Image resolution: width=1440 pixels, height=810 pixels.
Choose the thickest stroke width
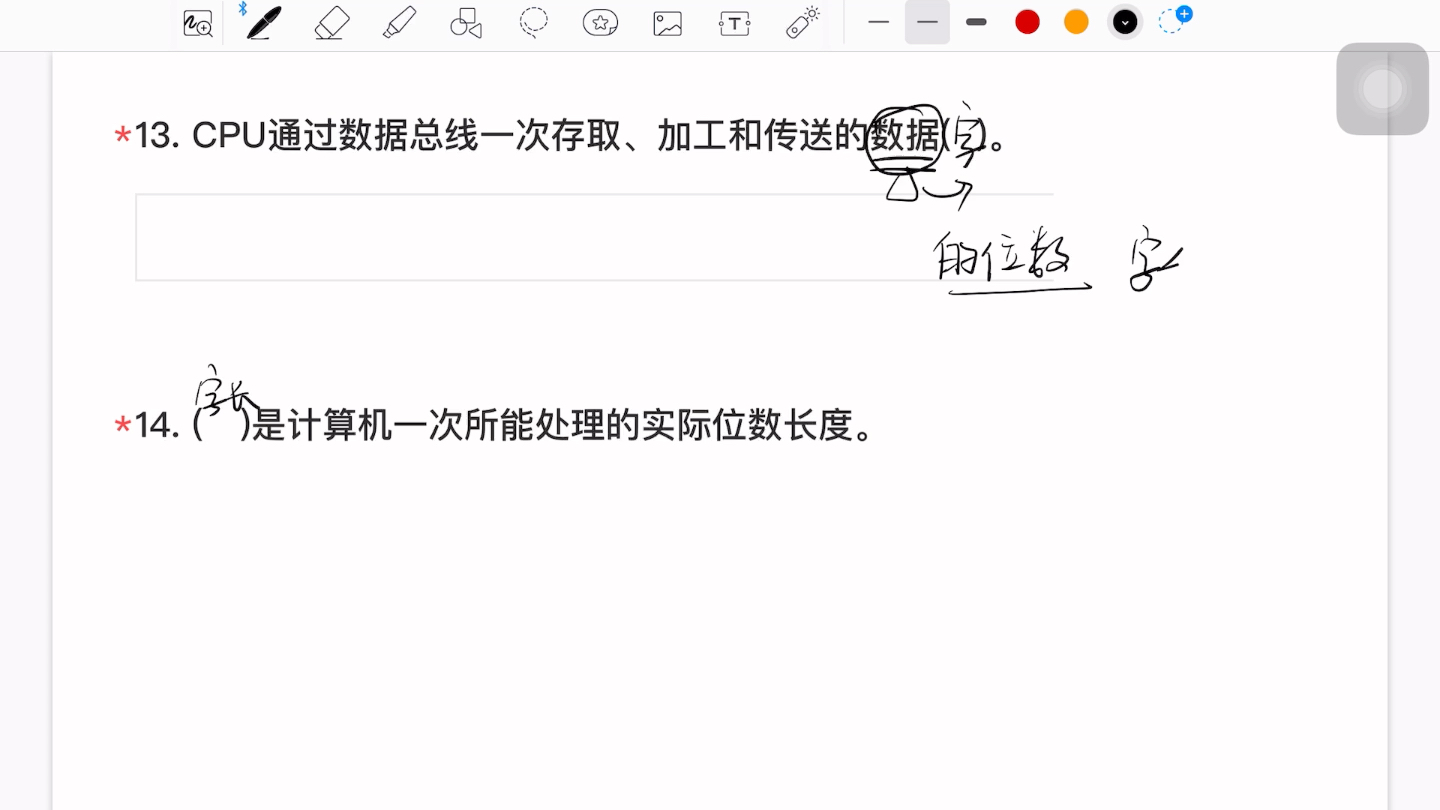pyautogui.click(x=976, y=22)
